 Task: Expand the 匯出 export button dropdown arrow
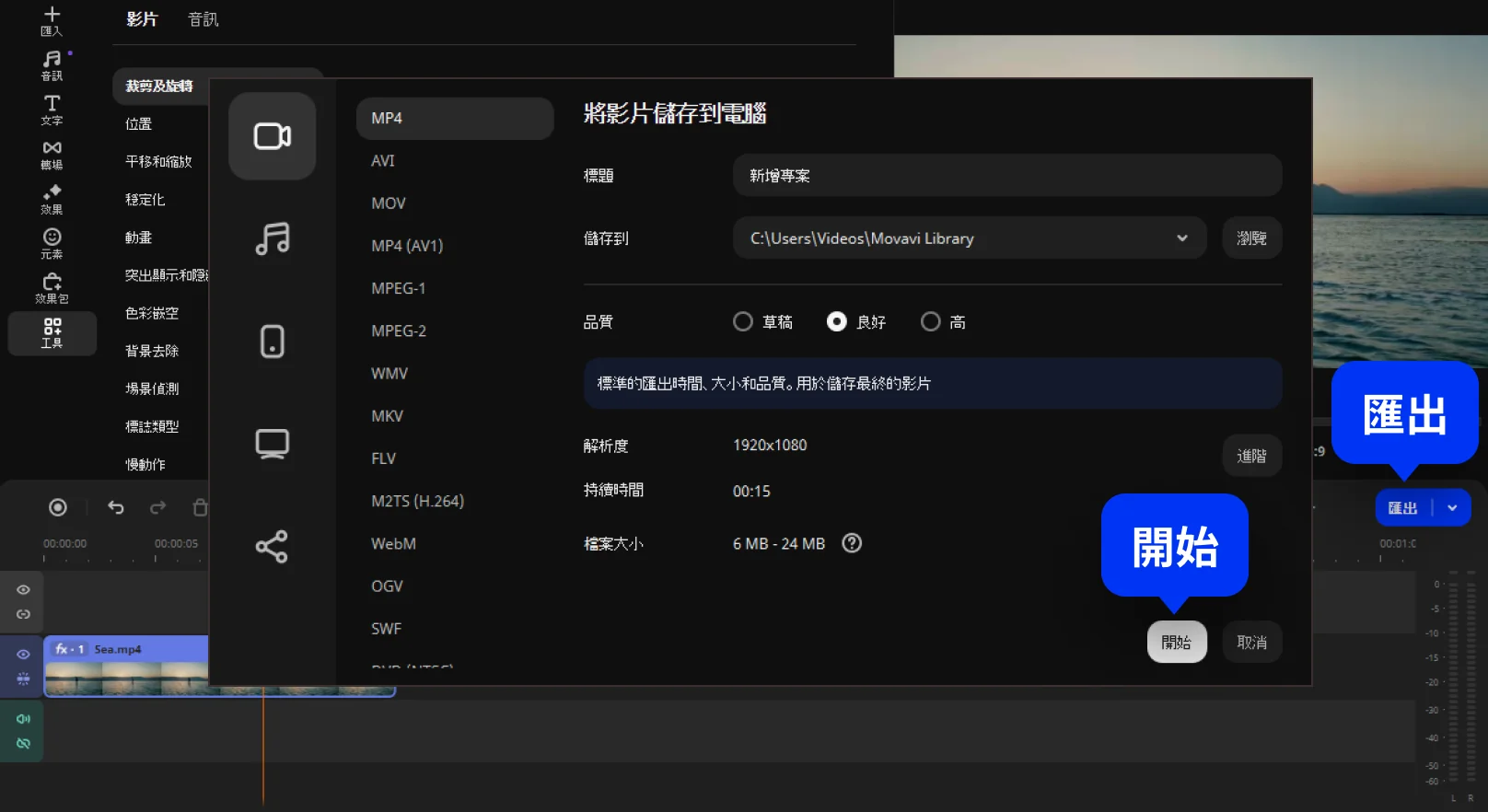1452,508
